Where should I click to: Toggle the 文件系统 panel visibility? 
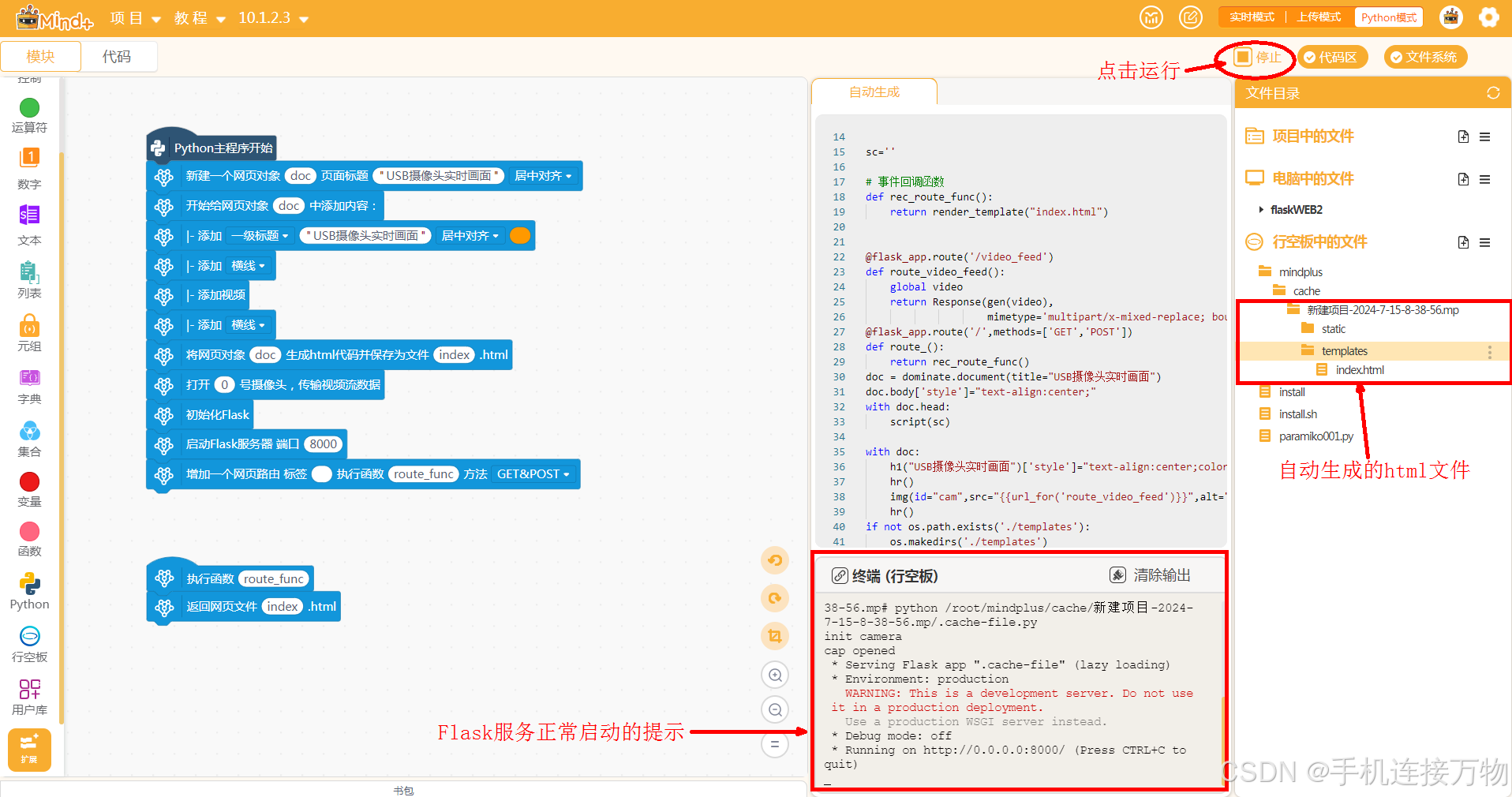[x=1424, y=57]
